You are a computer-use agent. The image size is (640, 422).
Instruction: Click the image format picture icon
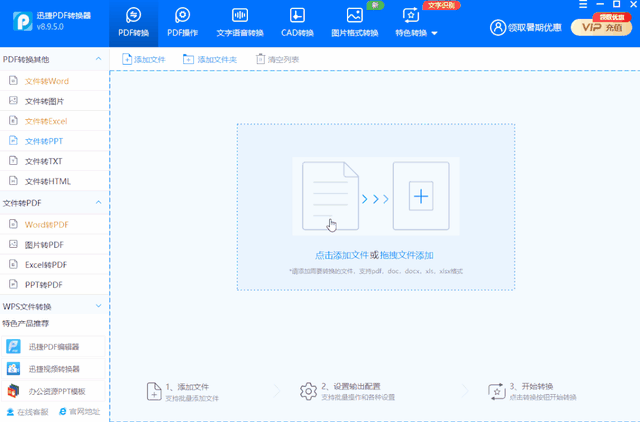pos(355,15)
